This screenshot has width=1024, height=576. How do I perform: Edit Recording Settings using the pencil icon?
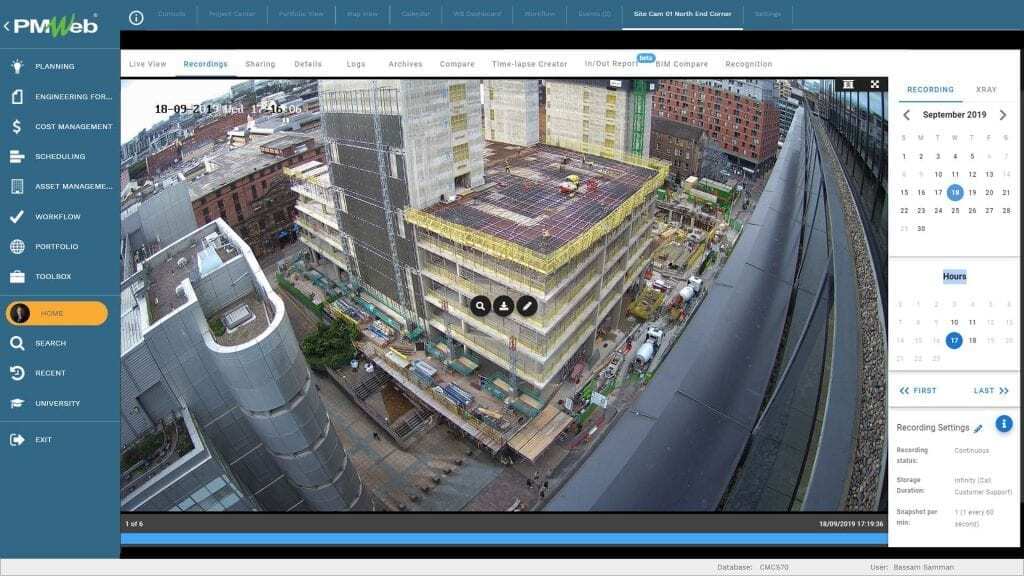click(980, 425)
